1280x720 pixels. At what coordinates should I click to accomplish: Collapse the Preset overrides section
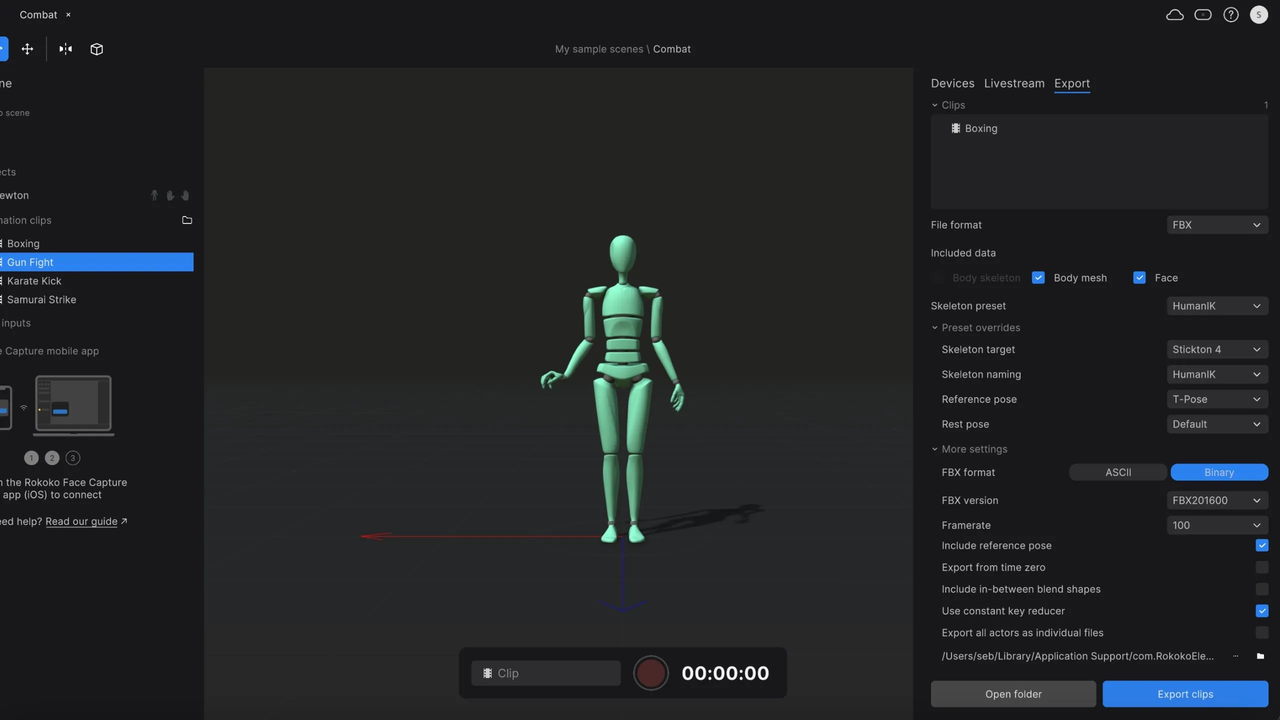(x=934, y=327)
